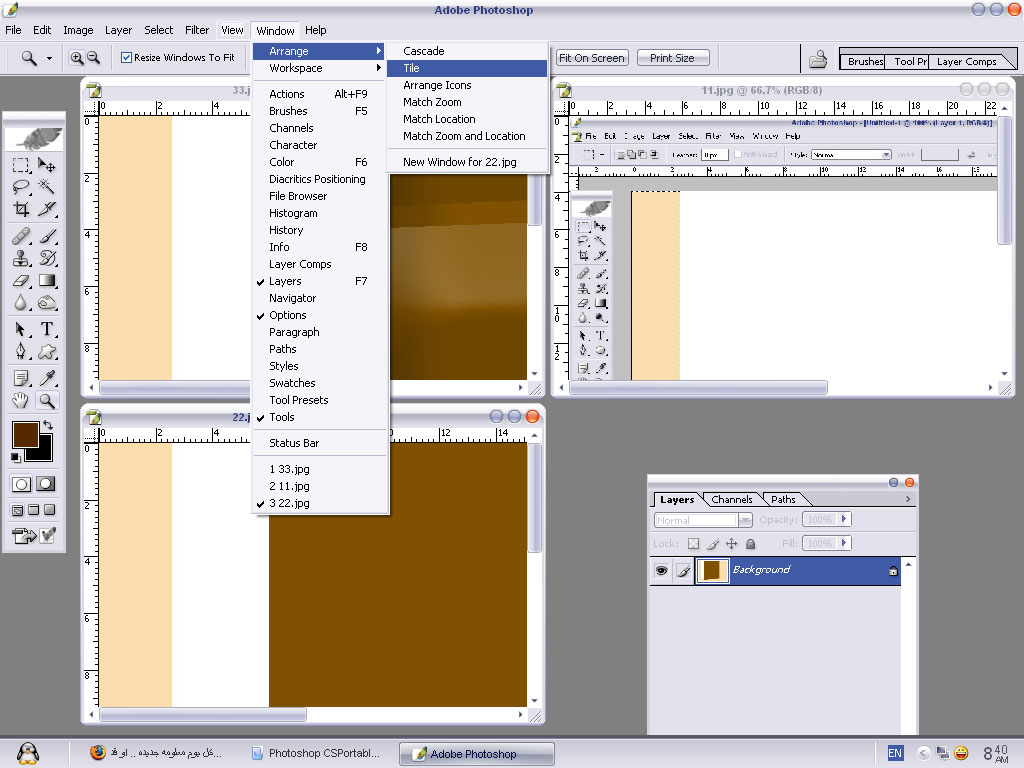Screen dimensions: 1024x768
Task: Open the Filter menu
Action: pyautogui.click(x=197, y=30)
